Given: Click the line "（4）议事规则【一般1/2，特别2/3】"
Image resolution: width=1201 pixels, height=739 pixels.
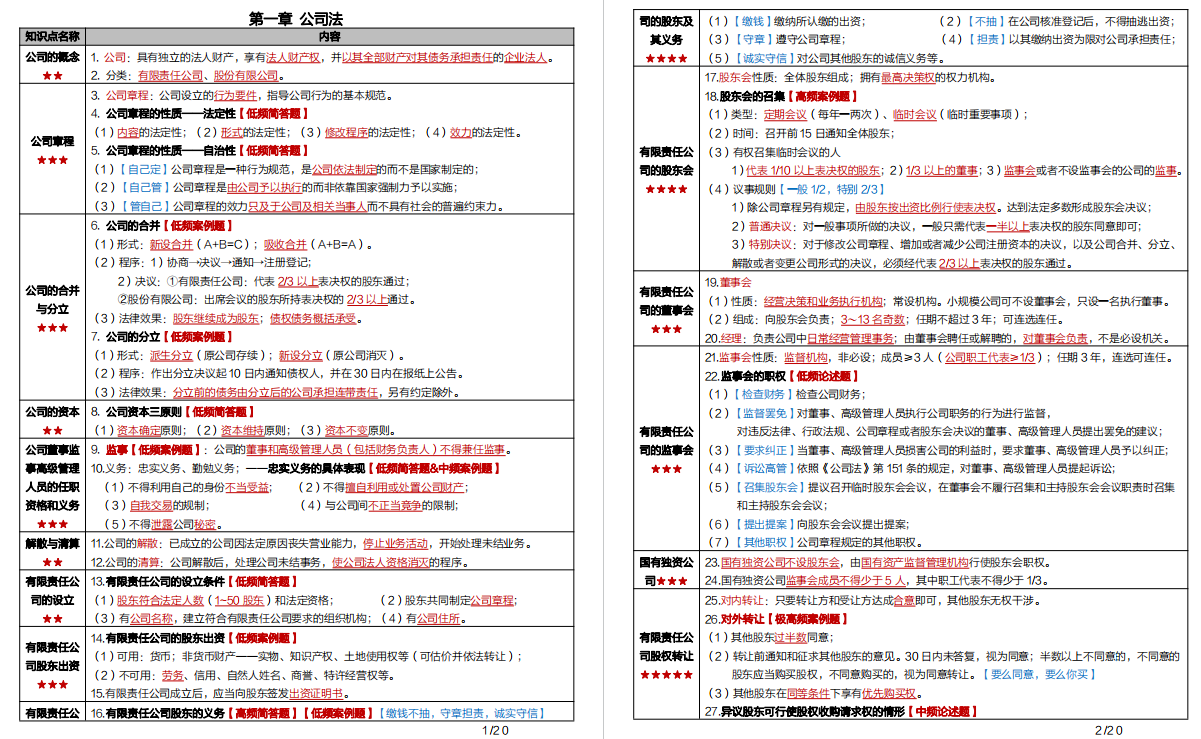Looking at the screenshot, I should tap(796, 189).
